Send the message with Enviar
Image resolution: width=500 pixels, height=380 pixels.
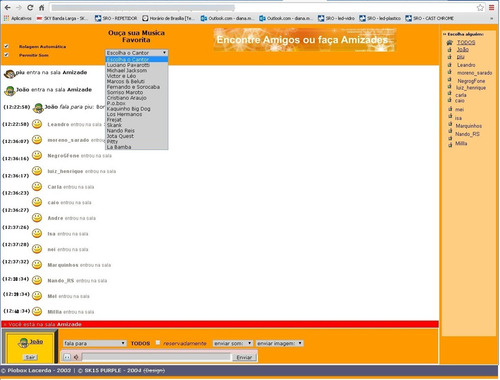click(x=244, y=357)
